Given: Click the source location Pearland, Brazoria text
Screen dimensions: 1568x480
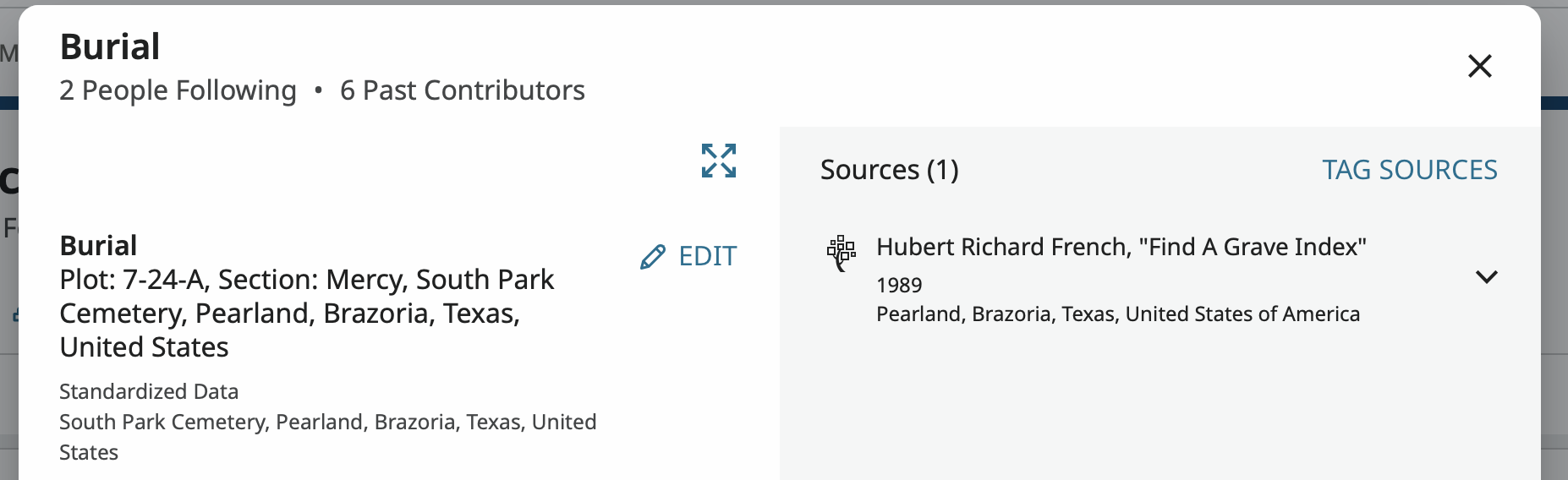Looking at the screenshot, I should coord(1117,314).
